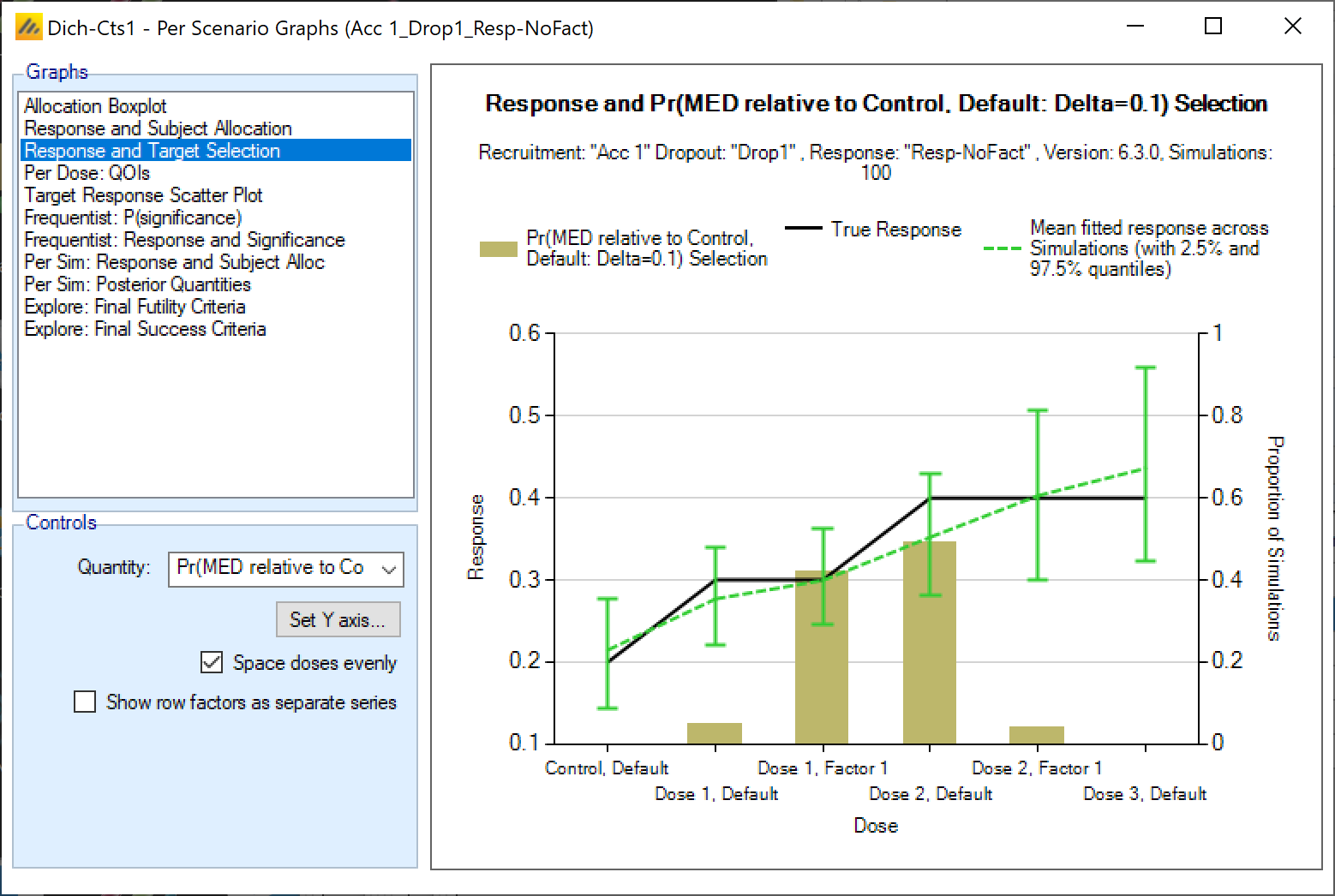Click the Dose 2, Default bar
The height and width of the screenshot is (896, 1335).
[x=930, y=642]
